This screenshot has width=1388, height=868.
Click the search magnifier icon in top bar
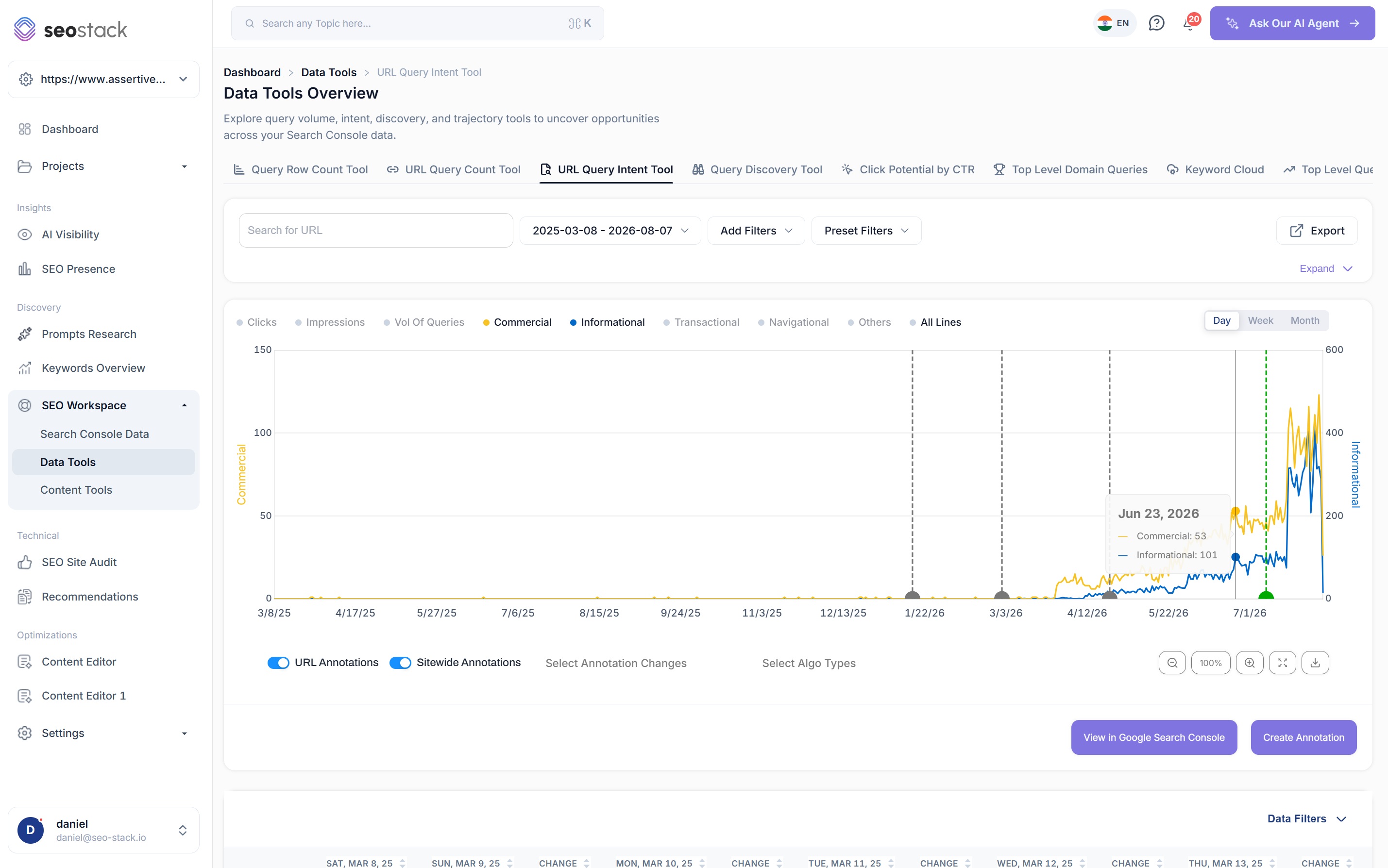(249, 23)
